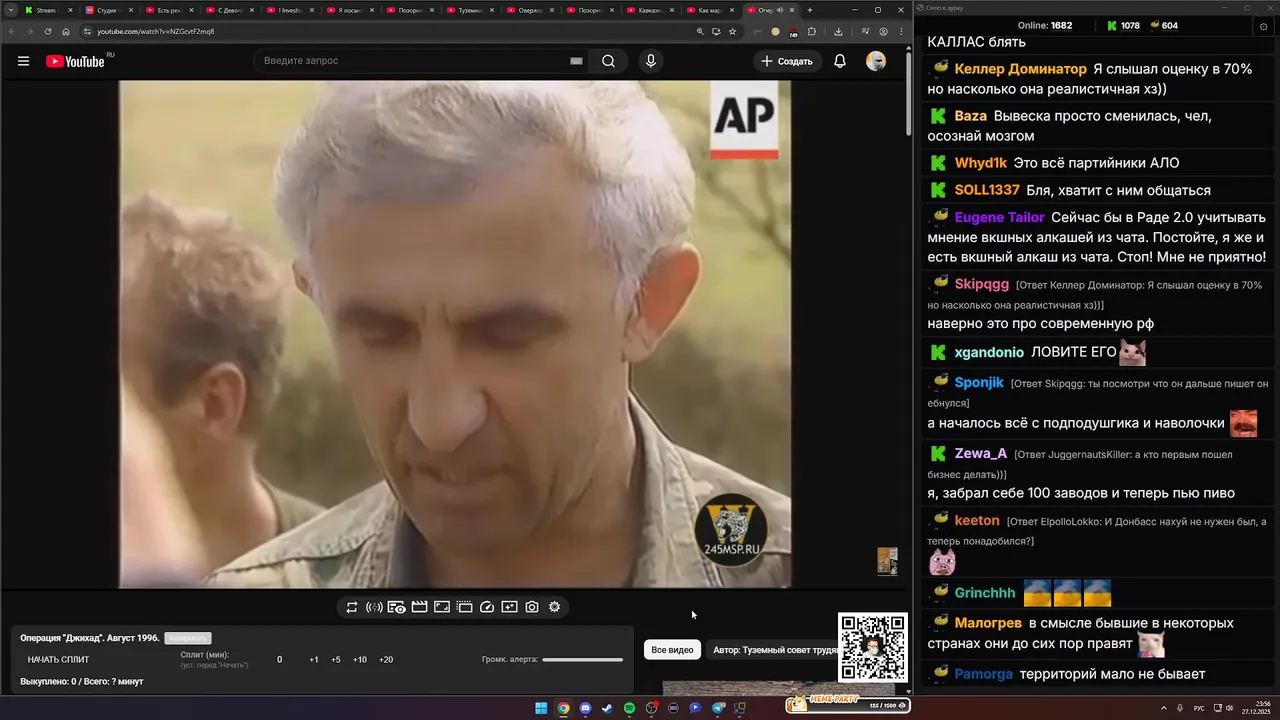Click the clapperboard icon under video
Screen dimensions: 1280x720
coord(419,607)
